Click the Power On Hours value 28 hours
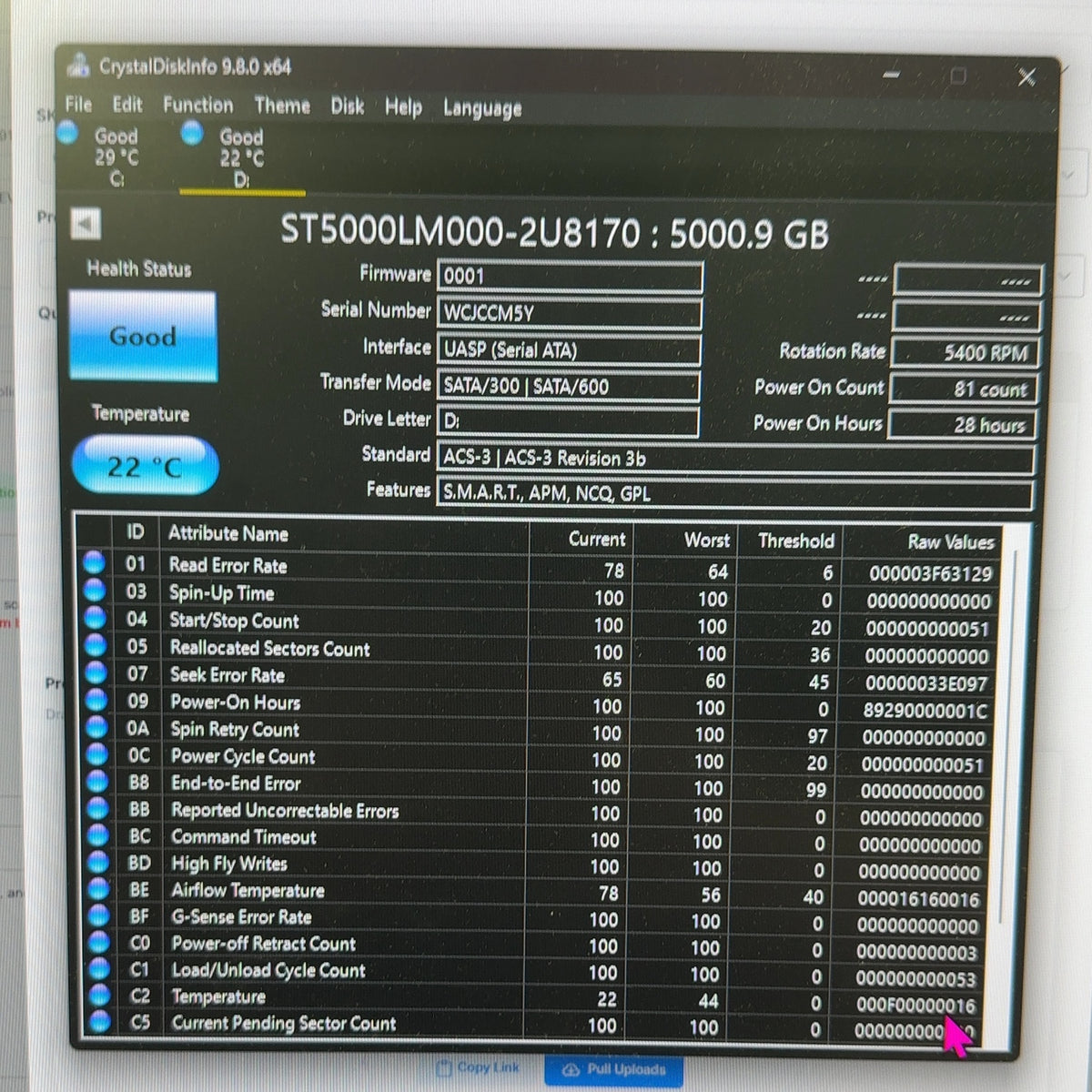This screenshot has height=1092, width=1092. (x=963, y=424)
